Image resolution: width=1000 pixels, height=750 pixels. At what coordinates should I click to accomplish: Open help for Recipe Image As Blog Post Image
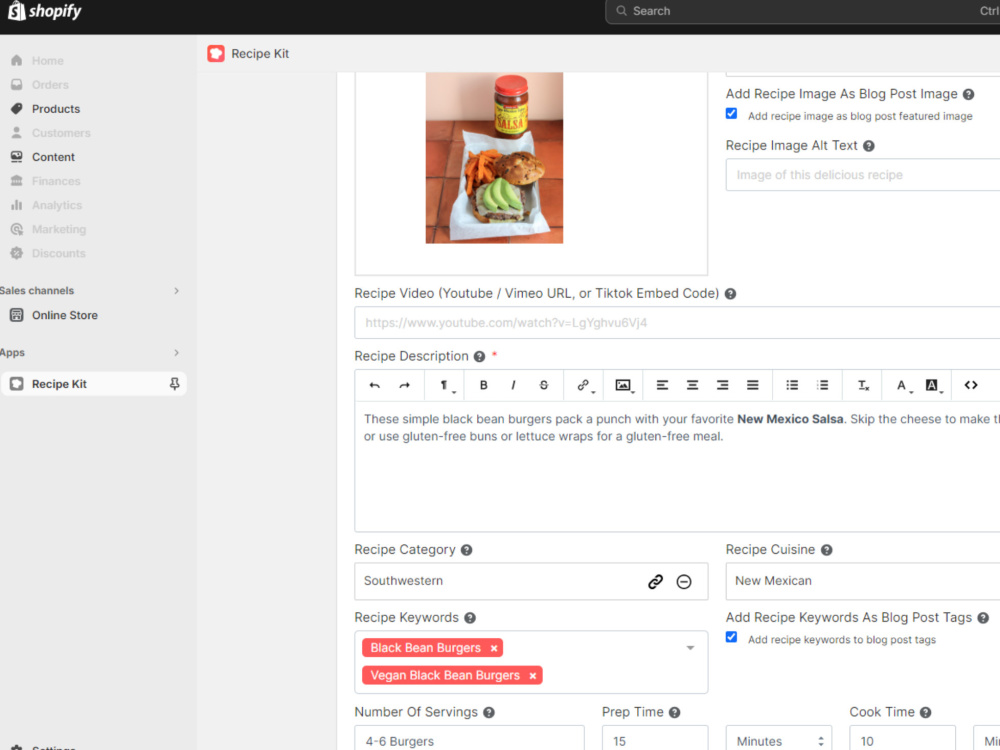tap(968, 94)
